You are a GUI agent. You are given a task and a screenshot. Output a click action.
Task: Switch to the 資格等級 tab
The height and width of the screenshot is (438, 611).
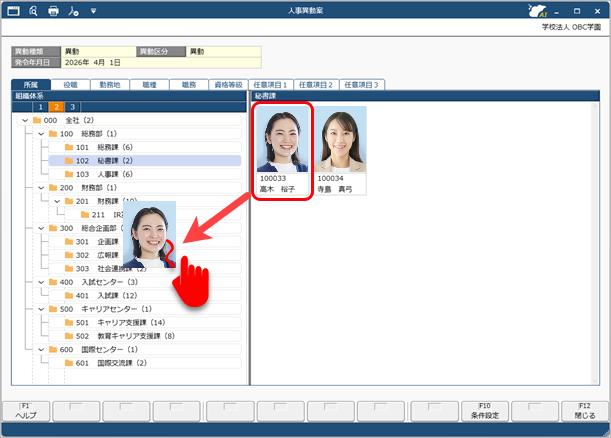[229, 85]
